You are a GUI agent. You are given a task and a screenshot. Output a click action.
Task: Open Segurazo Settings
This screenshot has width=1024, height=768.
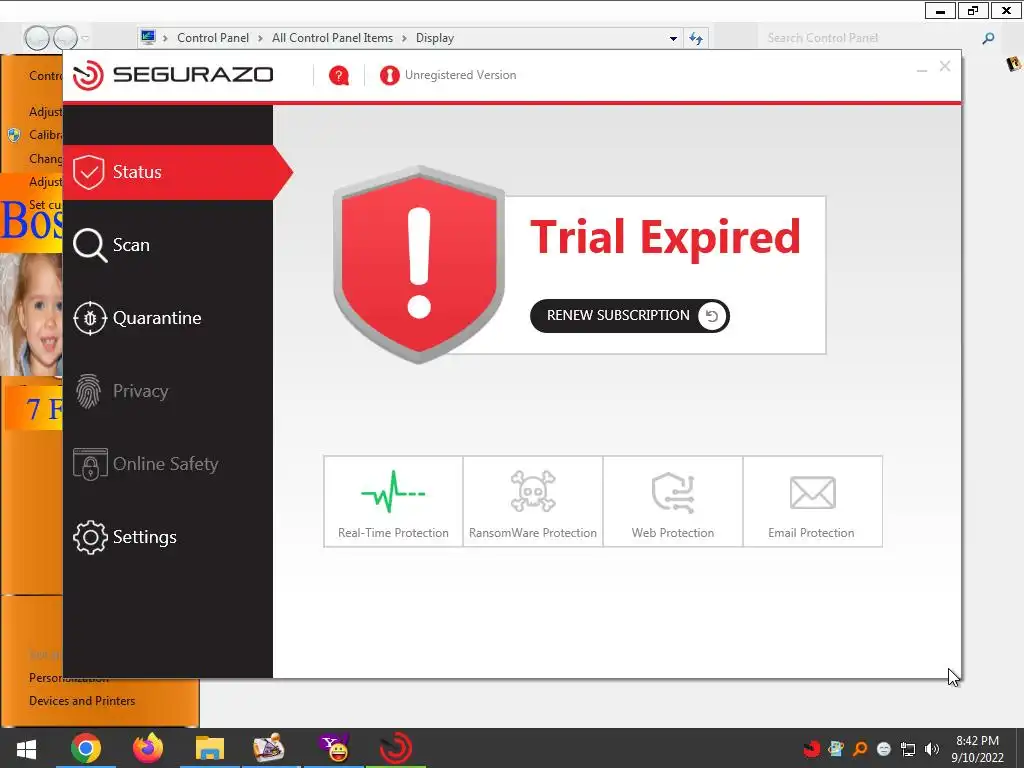click(168, 537)
